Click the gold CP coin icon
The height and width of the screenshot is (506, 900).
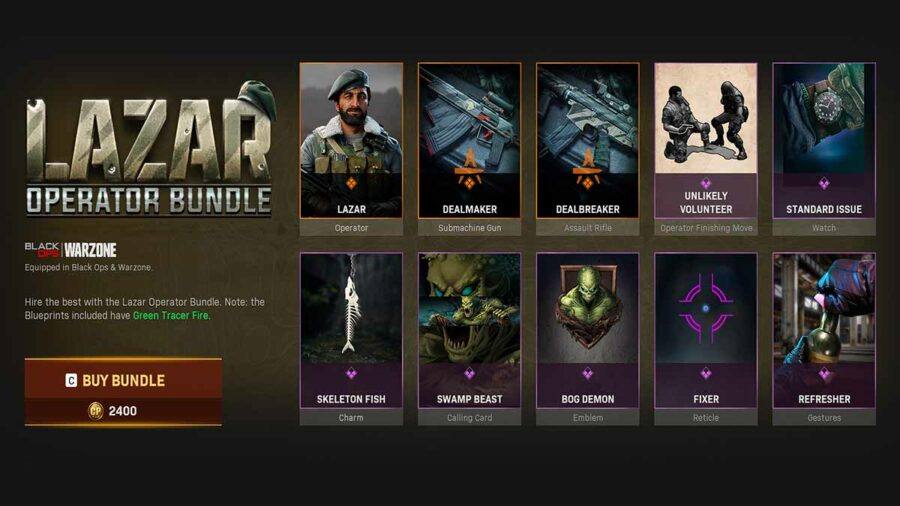96,411
